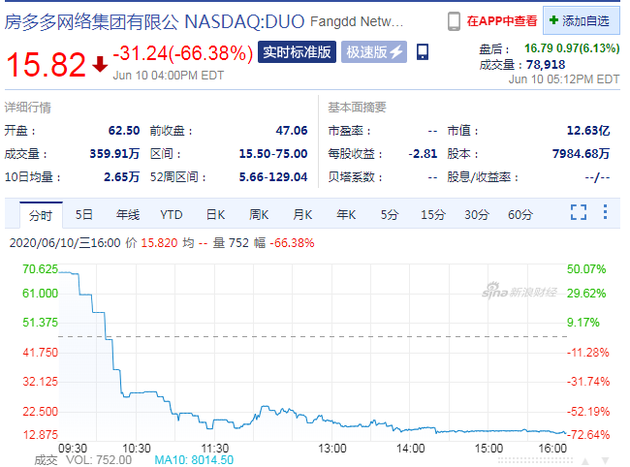630x467 pixels.
Task: Select the 分时 chart tab
Action: pyautogui.click(x=41, y=215)
